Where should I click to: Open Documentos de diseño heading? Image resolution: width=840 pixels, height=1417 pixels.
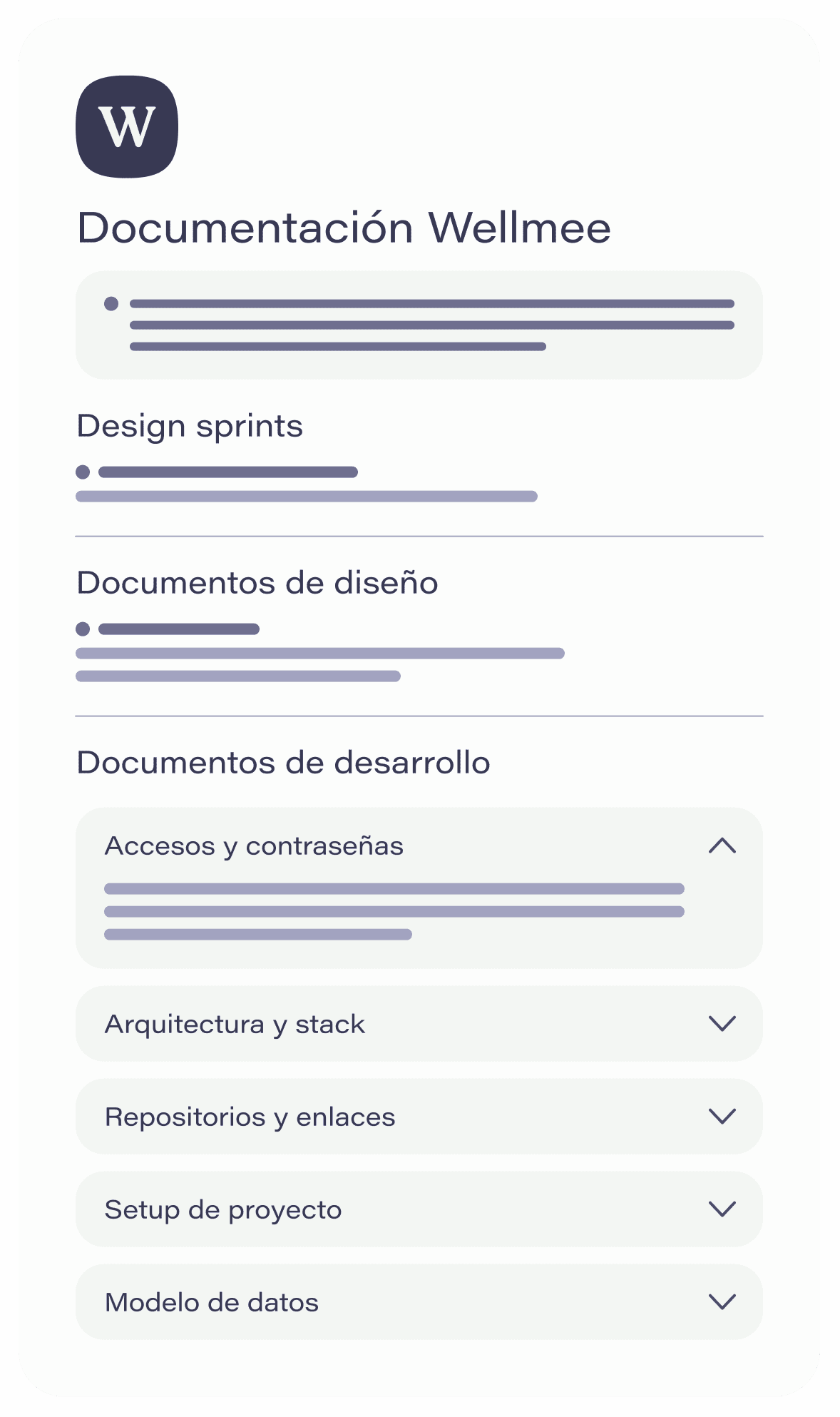257,583
